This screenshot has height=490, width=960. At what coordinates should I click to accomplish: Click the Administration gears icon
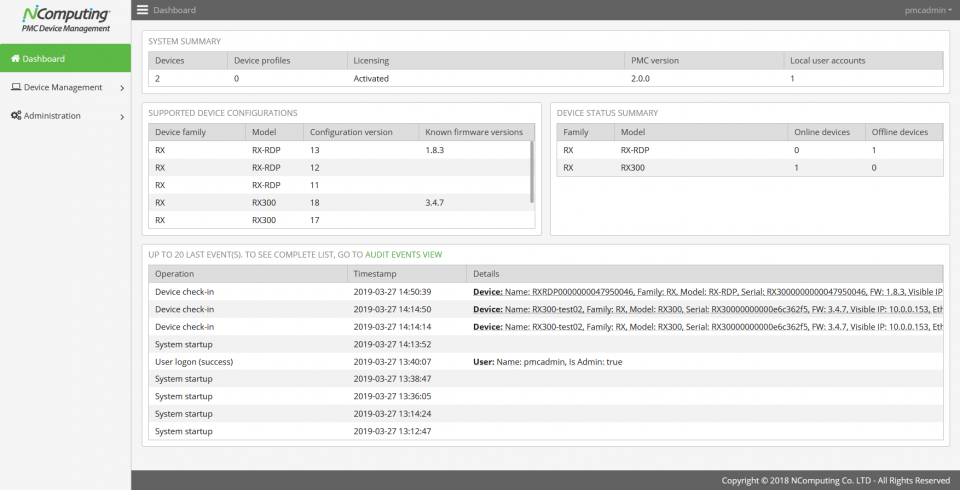[16, 116]
